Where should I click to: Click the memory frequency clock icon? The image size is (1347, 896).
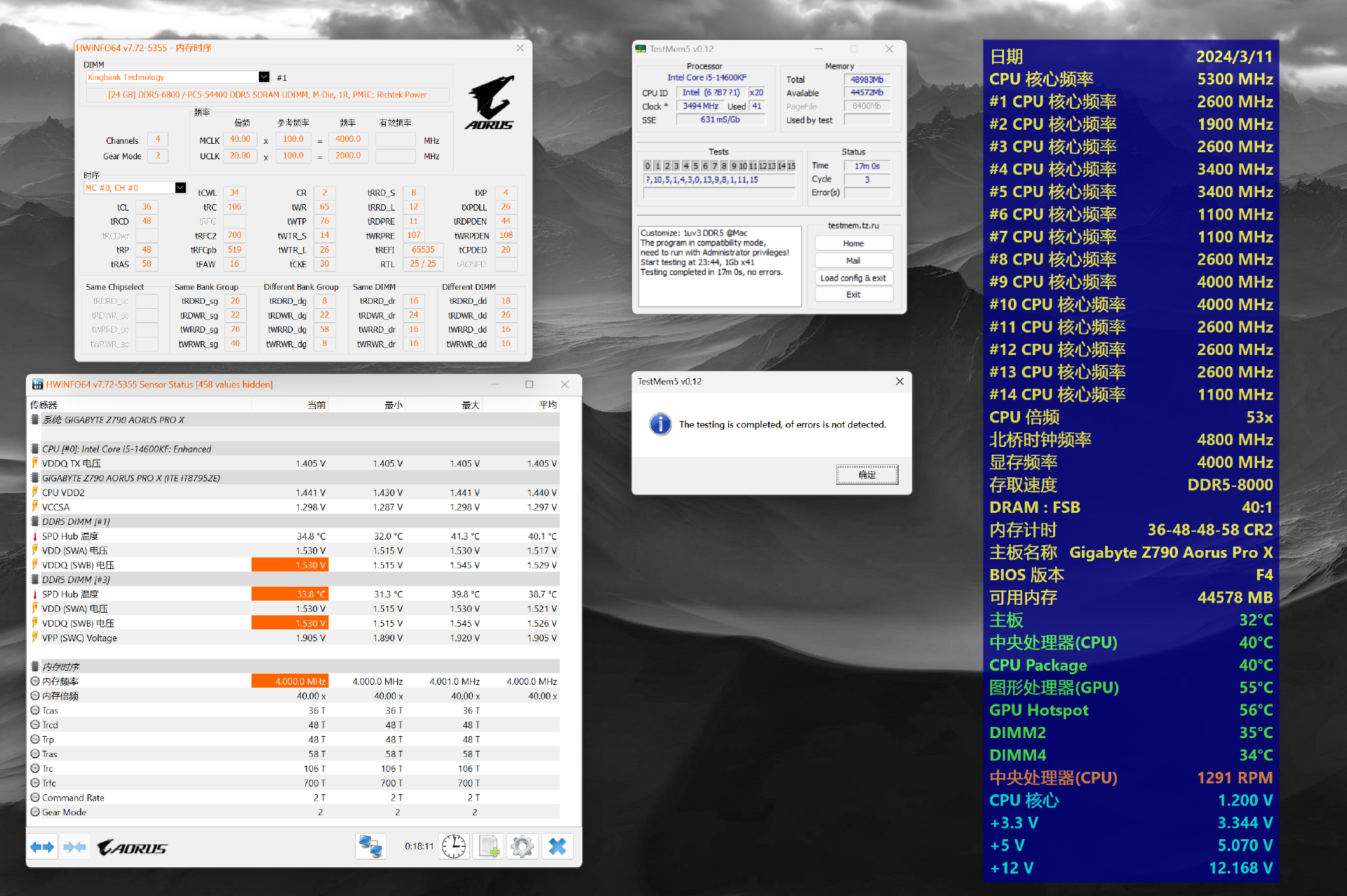coord(35,681)
